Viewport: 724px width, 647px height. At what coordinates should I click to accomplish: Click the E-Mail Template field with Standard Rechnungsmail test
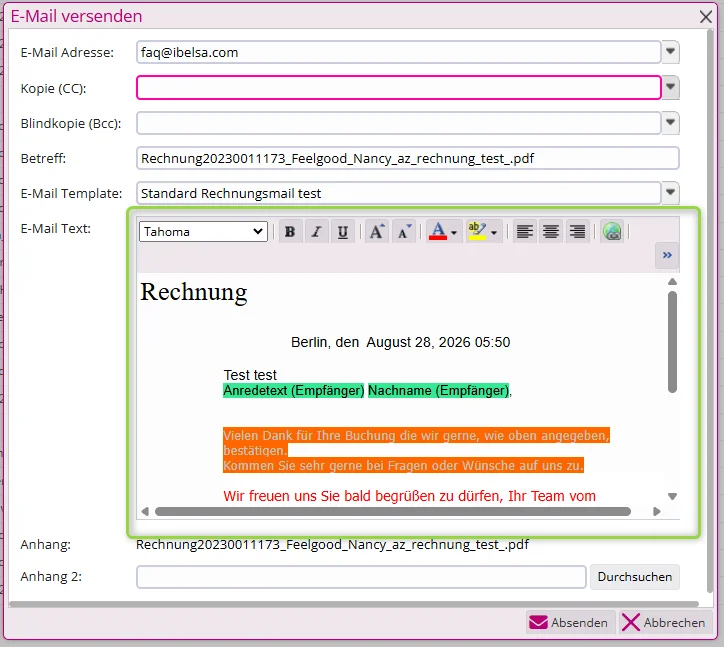tap(398, 193)
